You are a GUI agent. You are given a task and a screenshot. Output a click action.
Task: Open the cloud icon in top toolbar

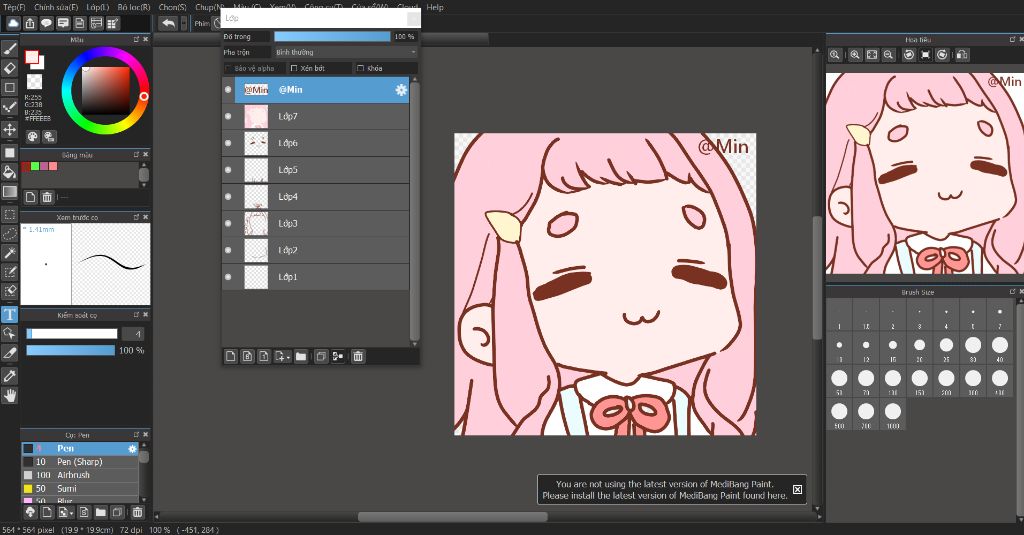point(13,24)
